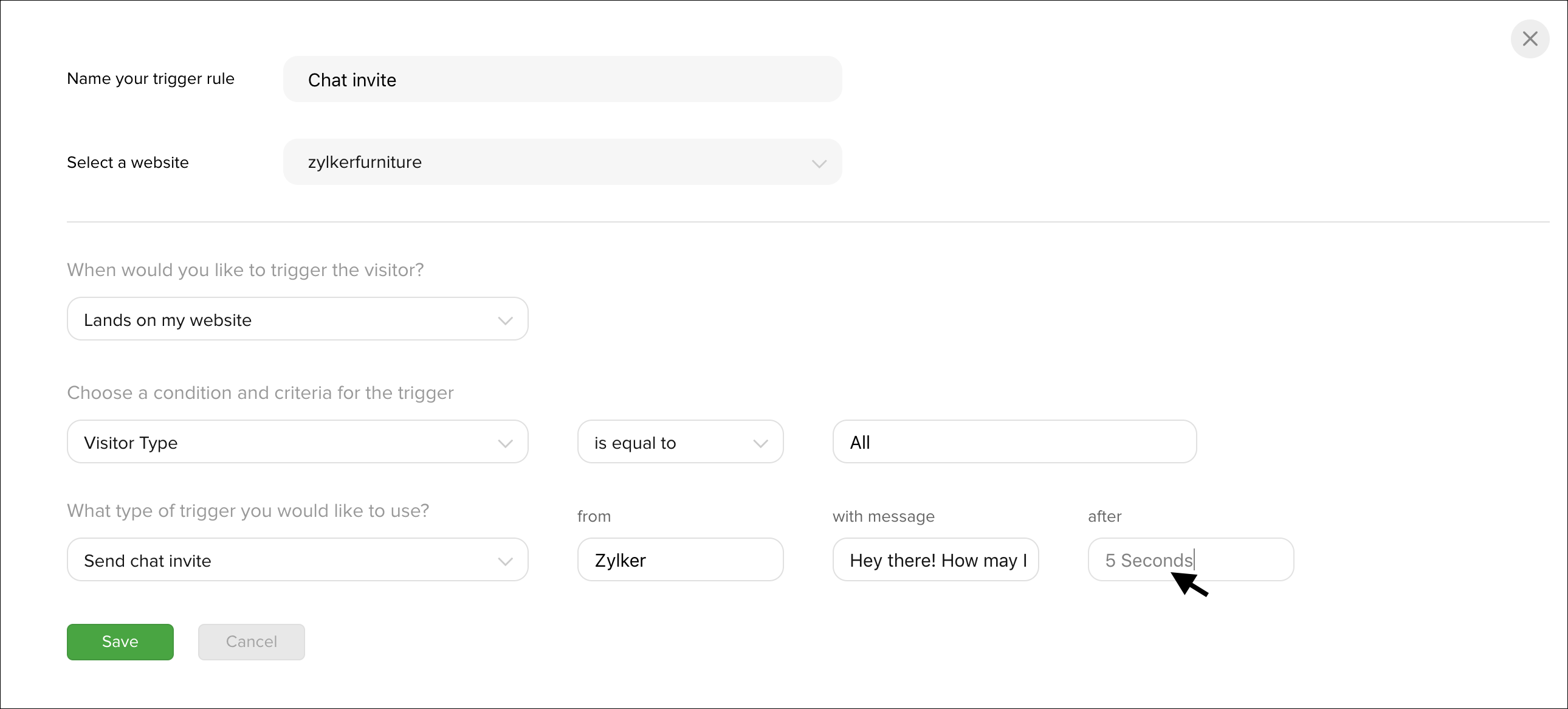The image size is (1568, 709).
Task: Click the 5 Seconds after field
Action: pos(1191,559)
